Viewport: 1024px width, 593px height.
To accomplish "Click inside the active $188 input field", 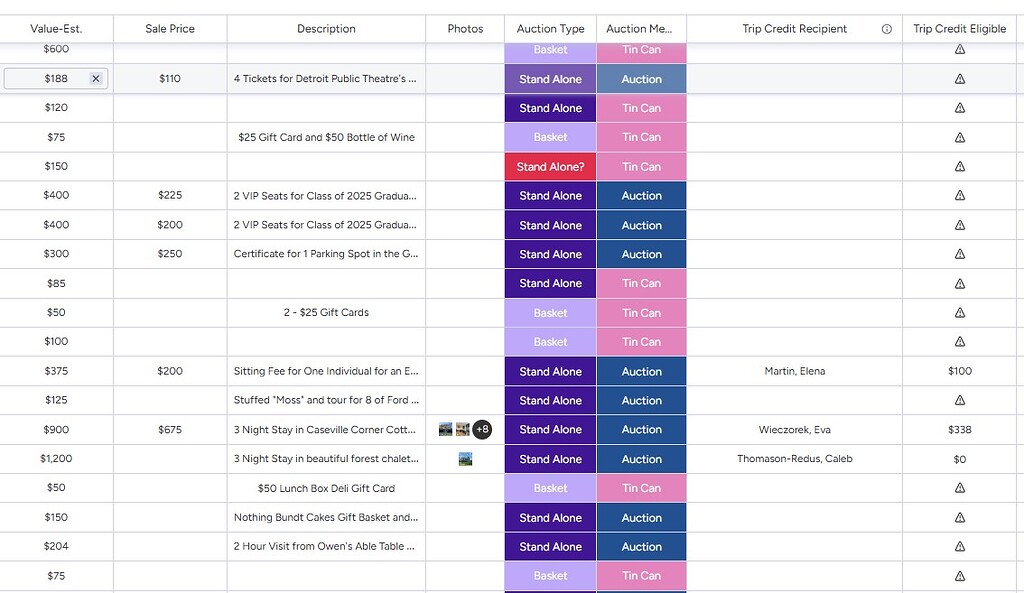I will (x=50, y=78).
